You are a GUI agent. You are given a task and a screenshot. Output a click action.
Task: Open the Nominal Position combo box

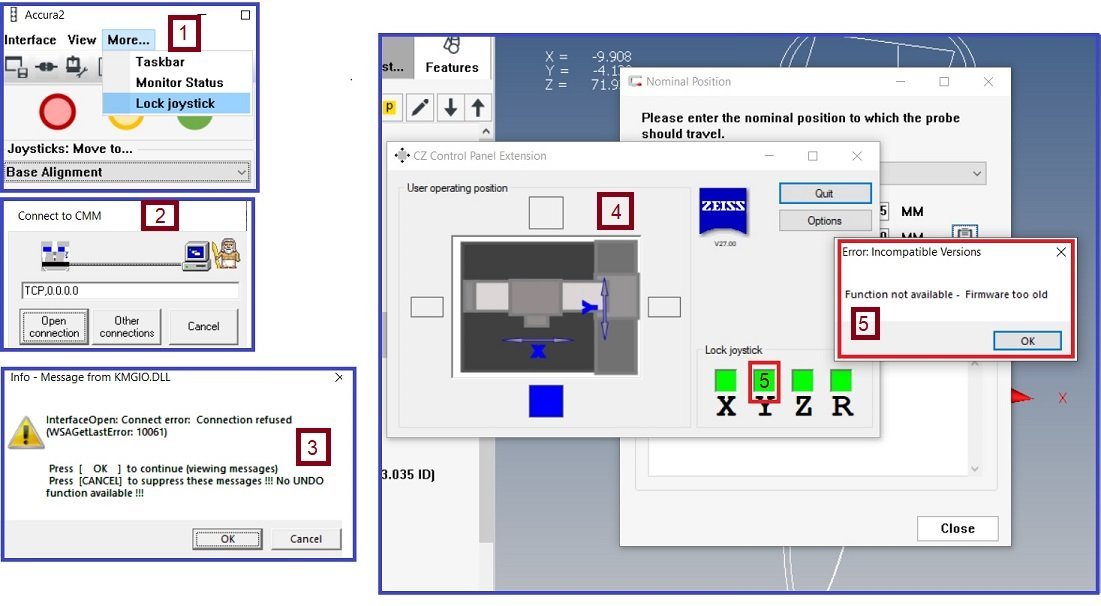(933, 173)
